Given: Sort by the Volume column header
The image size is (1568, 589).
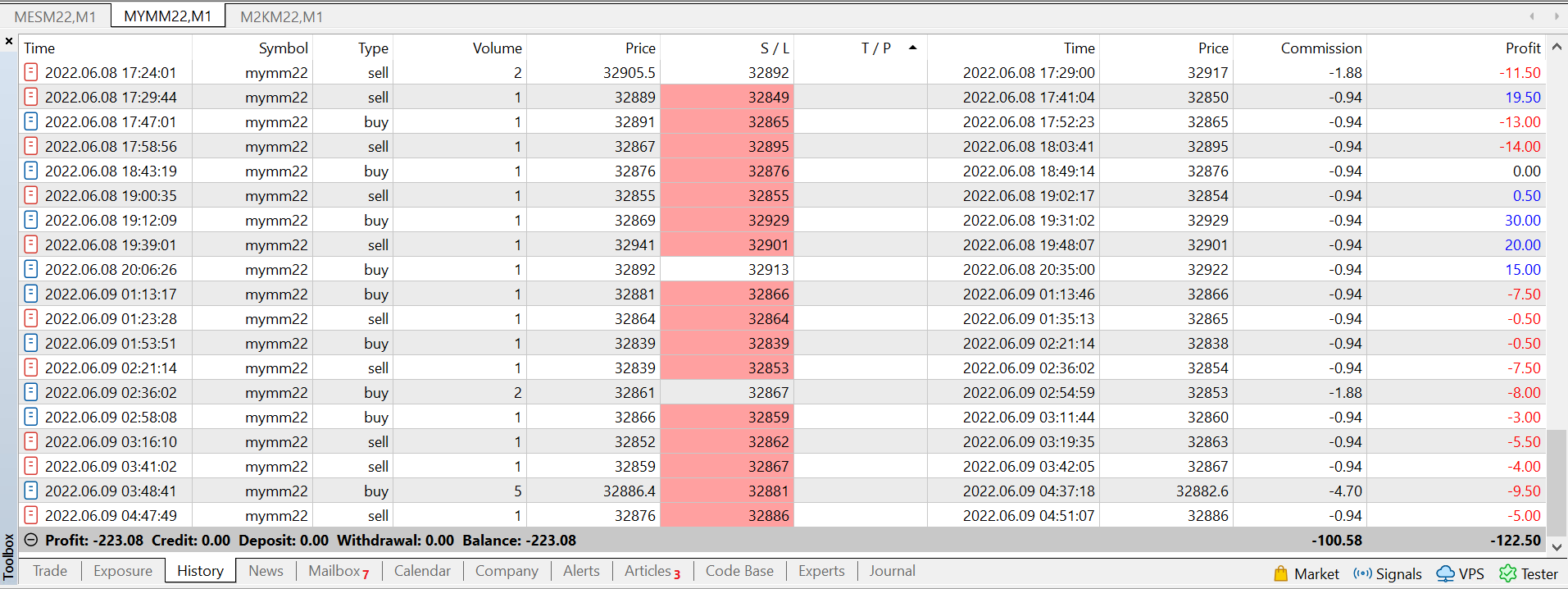Looking at the screenshot, I should point(461,48).
